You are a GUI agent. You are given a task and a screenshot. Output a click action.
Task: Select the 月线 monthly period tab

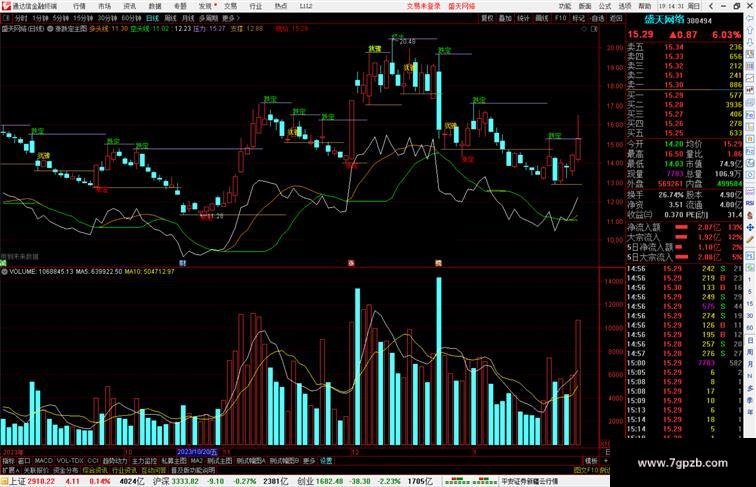[188, 18]
